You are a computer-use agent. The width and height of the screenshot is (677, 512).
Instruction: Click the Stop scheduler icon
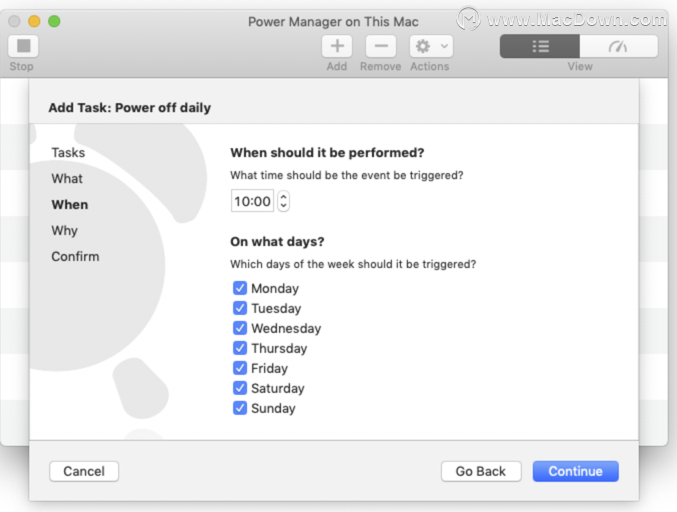tap(23, 46)
